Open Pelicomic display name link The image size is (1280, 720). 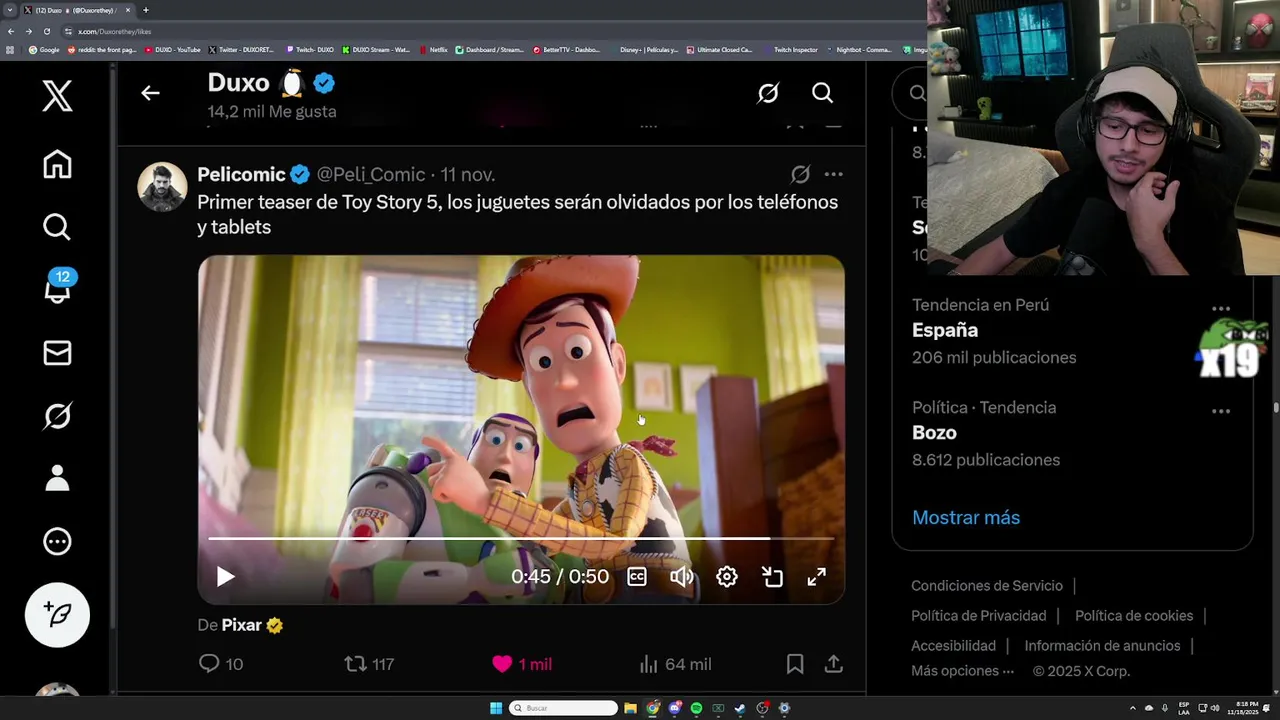coord(241,174)
